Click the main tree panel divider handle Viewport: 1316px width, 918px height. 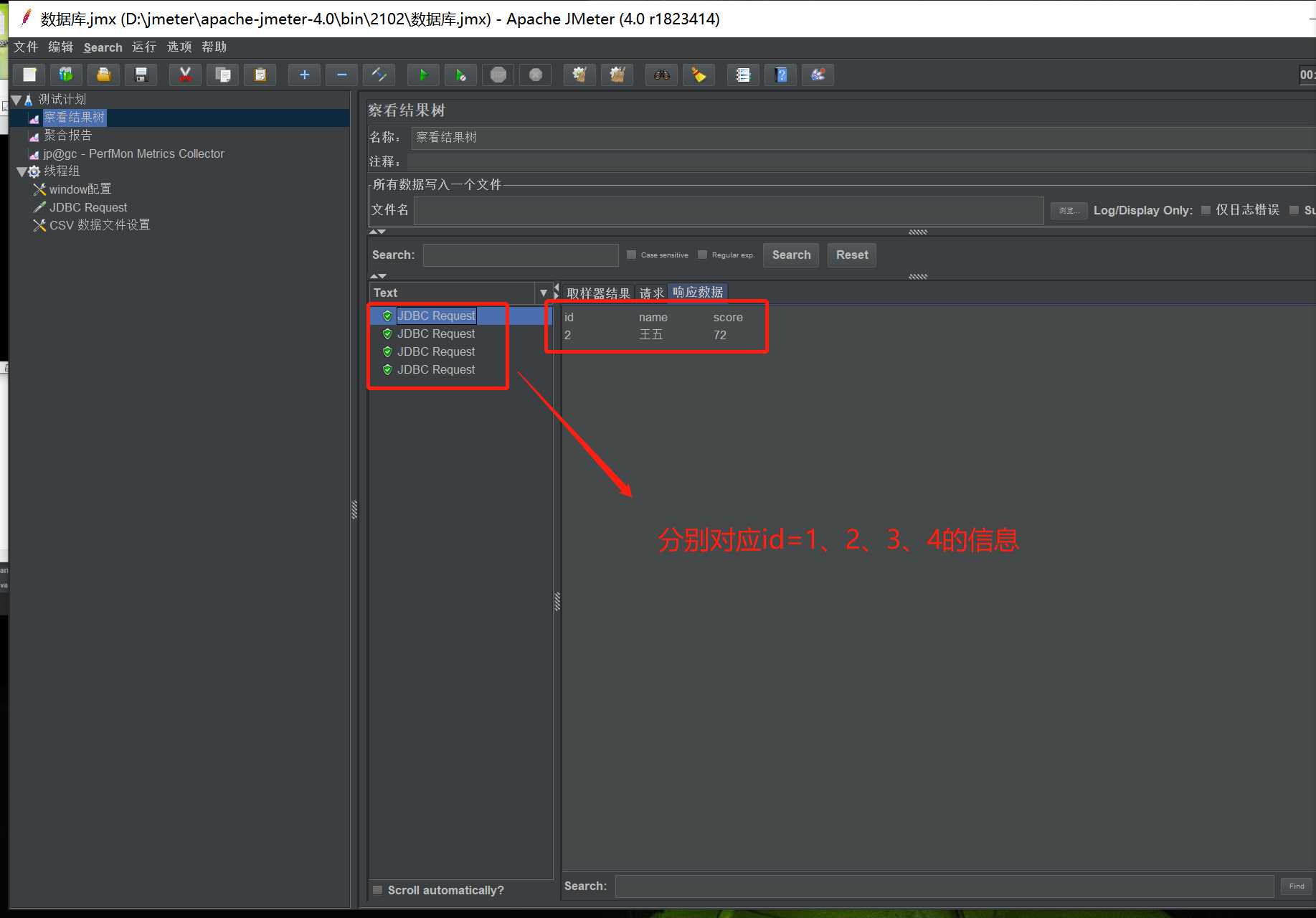[354, 510]
